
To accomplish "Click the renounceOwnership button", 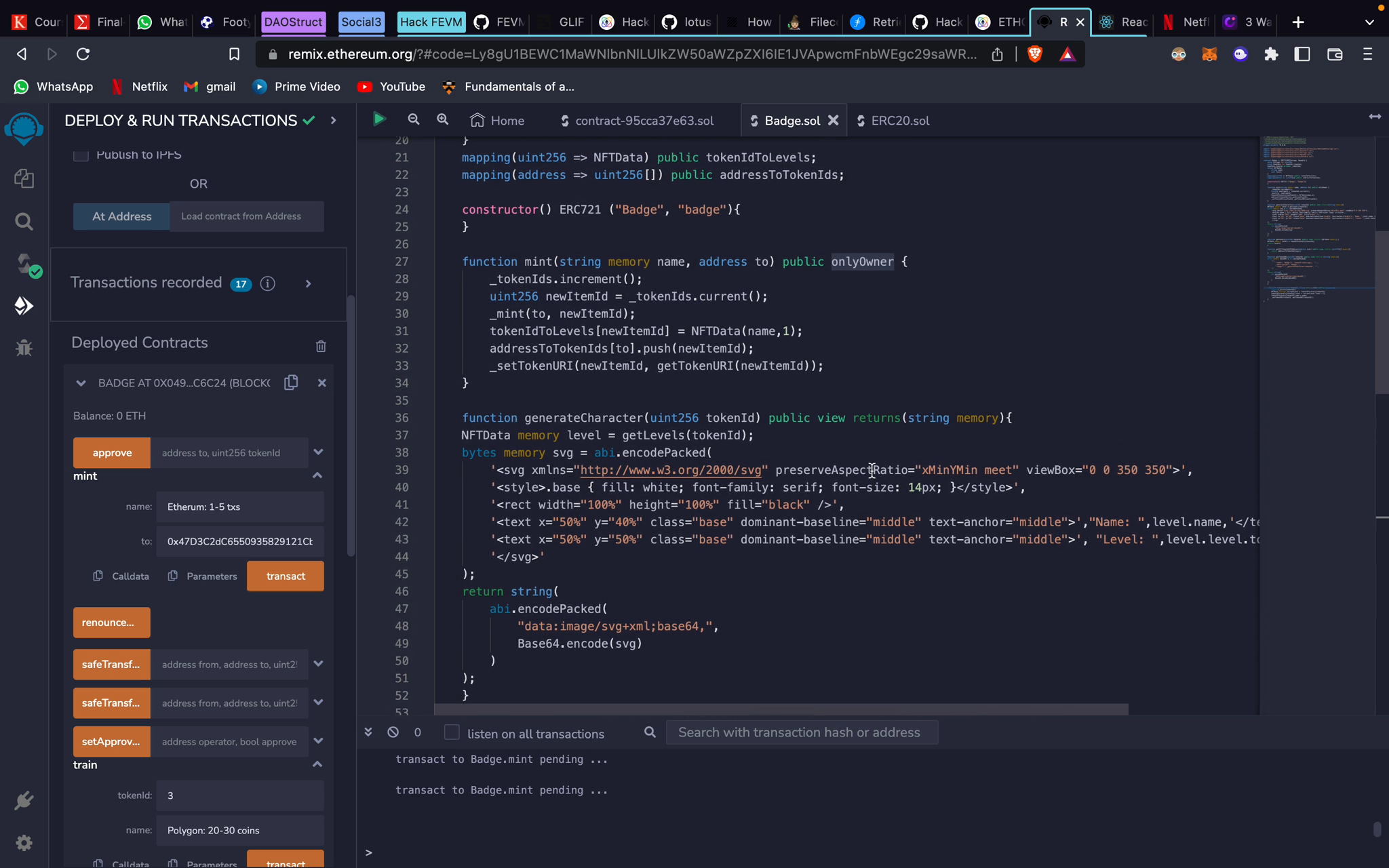I will (x=112, y=623).
